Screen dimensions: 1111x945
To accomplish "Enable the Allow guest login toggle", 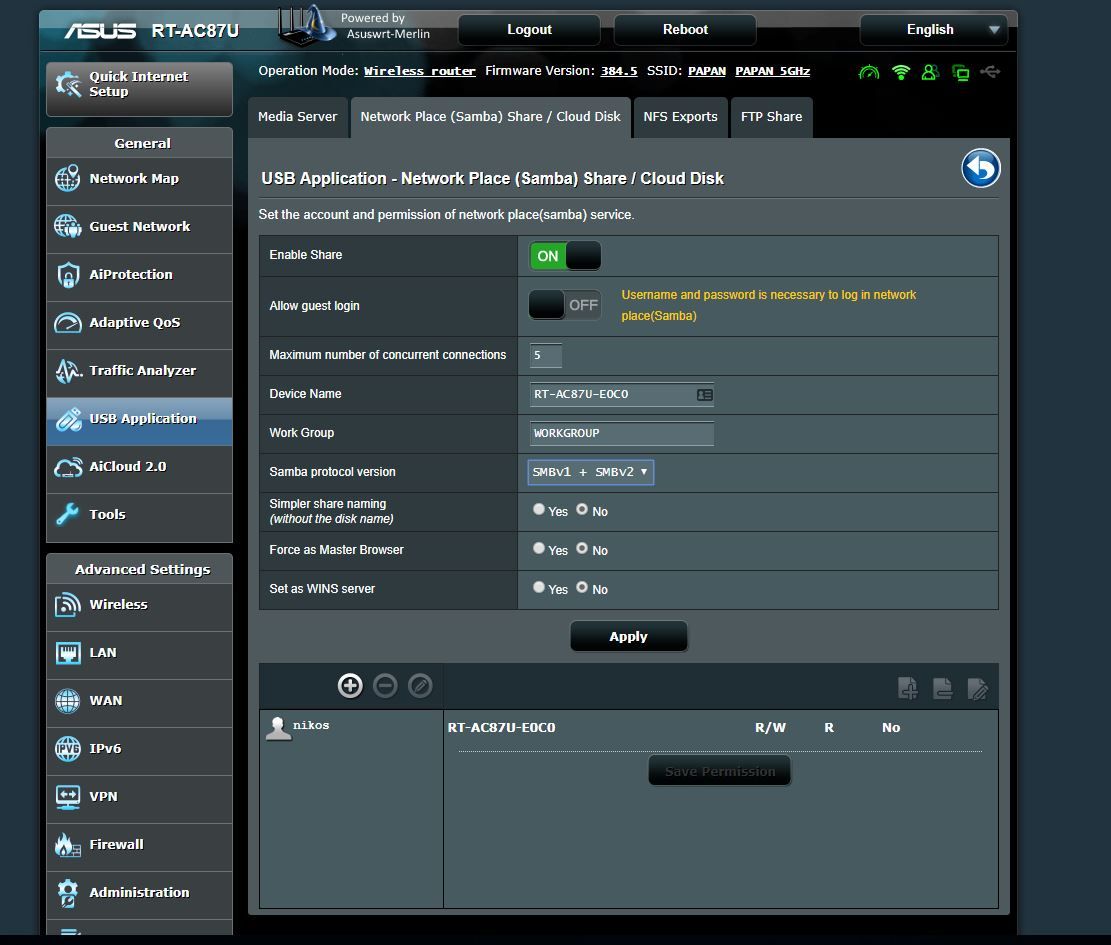I will (565, 305).
